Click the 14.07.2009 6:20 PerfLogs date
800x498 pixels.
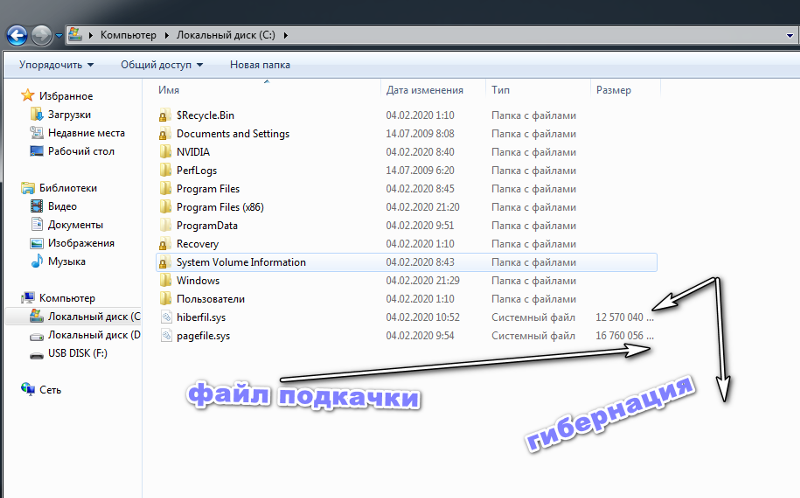tap(420, 170)
